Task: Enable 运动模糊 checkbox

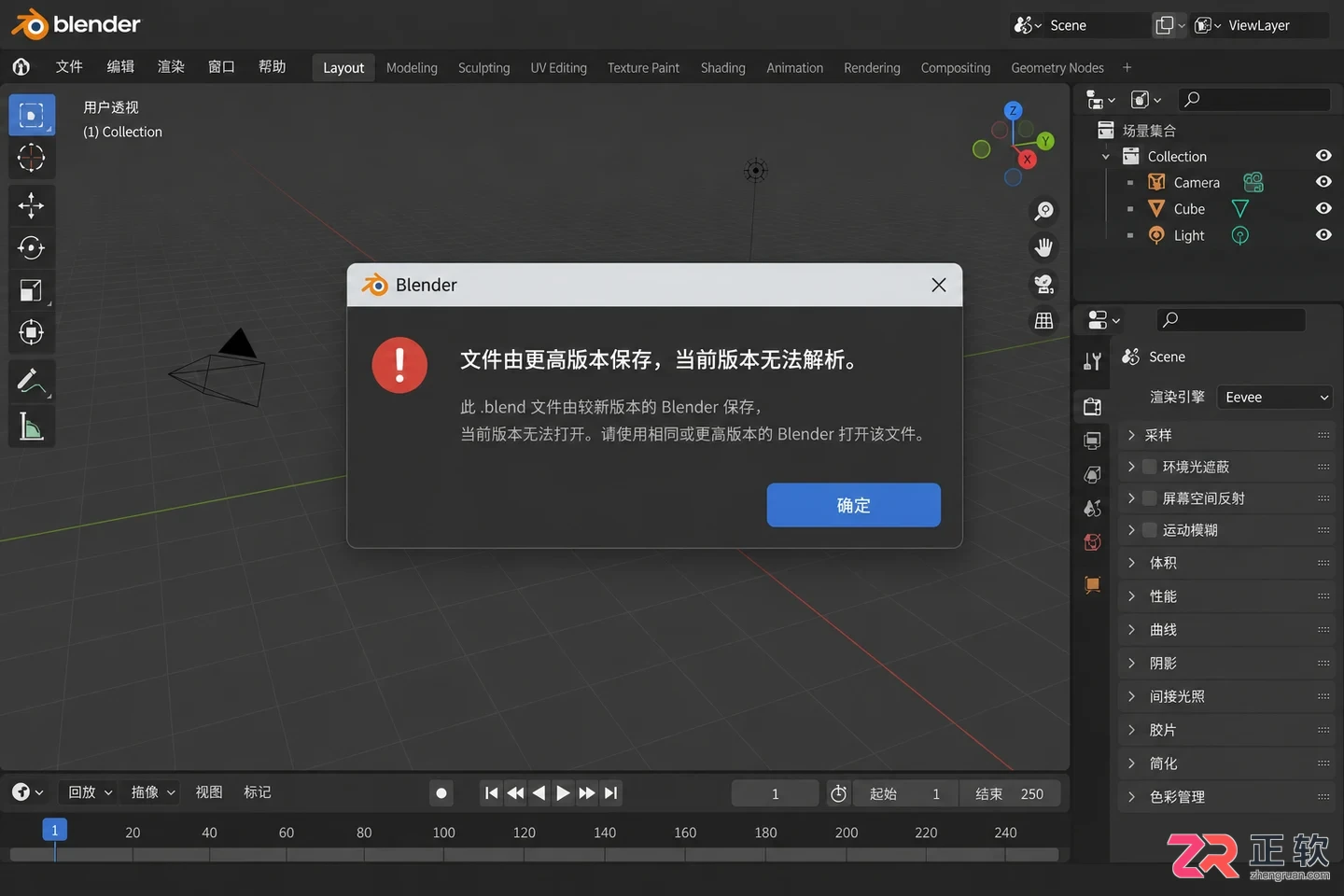Action: coord(1150,530)
